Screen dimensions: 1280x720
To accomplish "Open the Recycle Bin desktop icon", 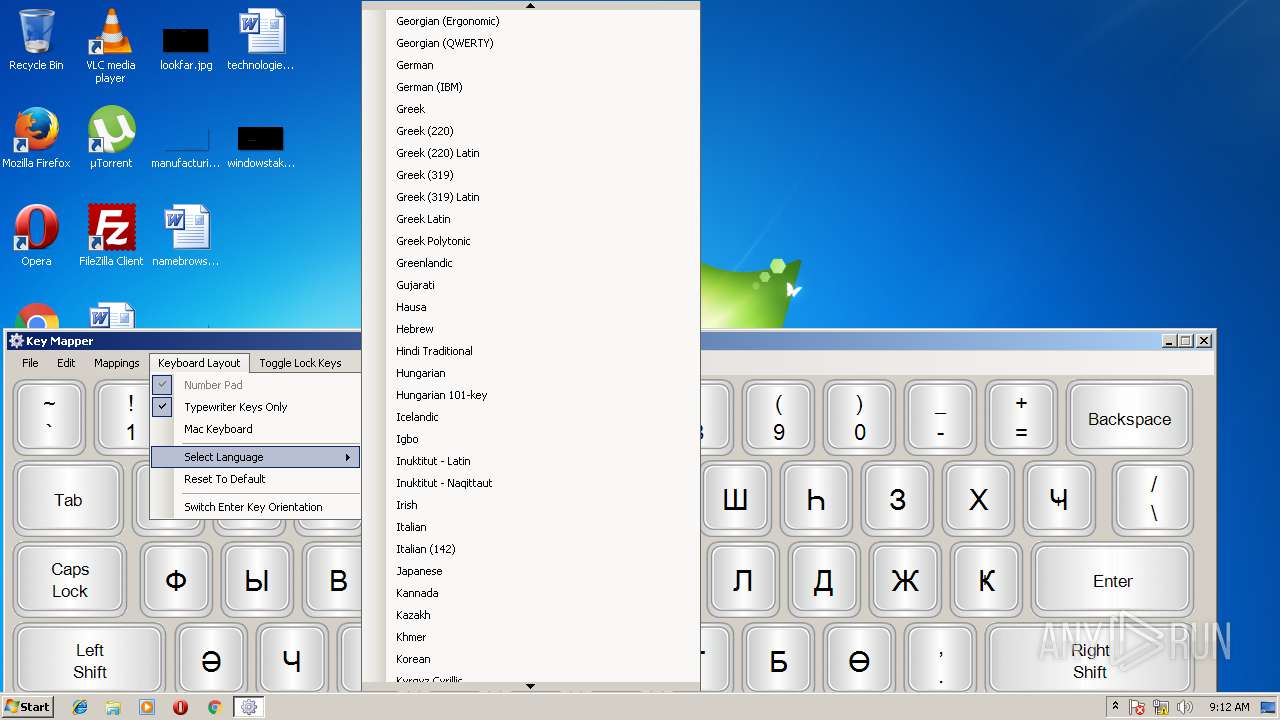I will (36, 40).
